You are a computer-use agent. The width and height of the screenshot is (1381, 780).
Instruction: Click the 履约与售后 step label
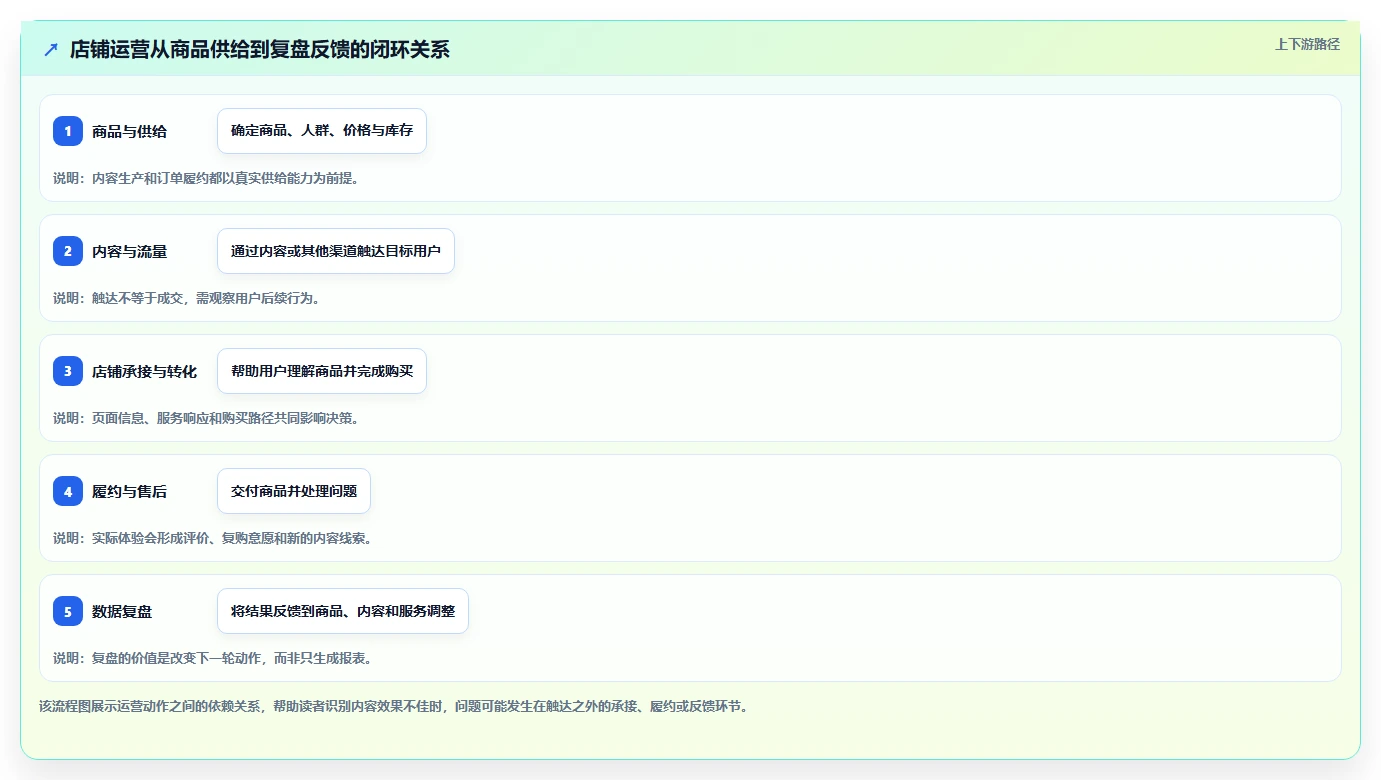point(129,491)
